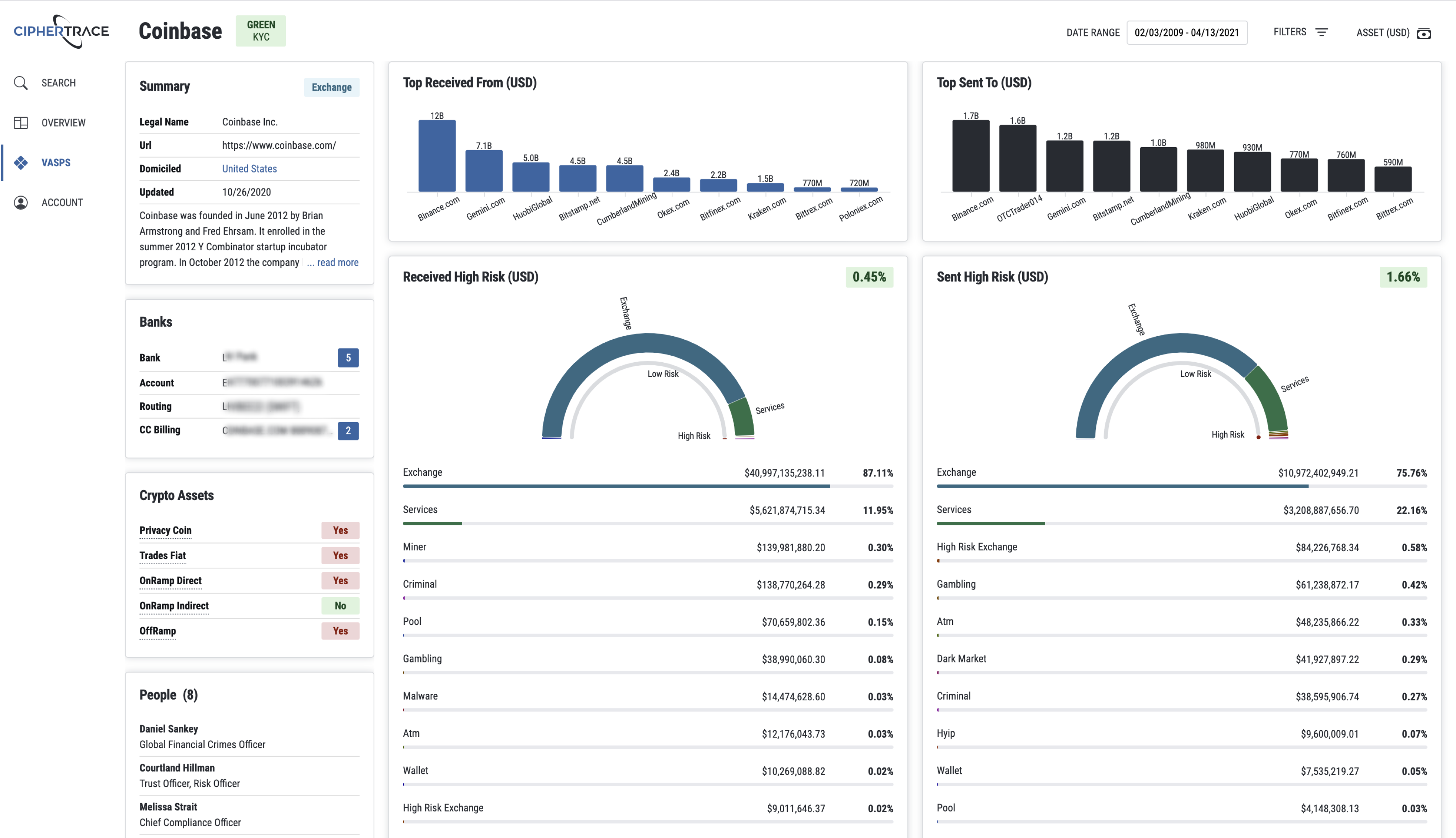The width and height of the screenshot is (1456, 838).
Task: Click the OnRamp Direct label
Action: 171,581
